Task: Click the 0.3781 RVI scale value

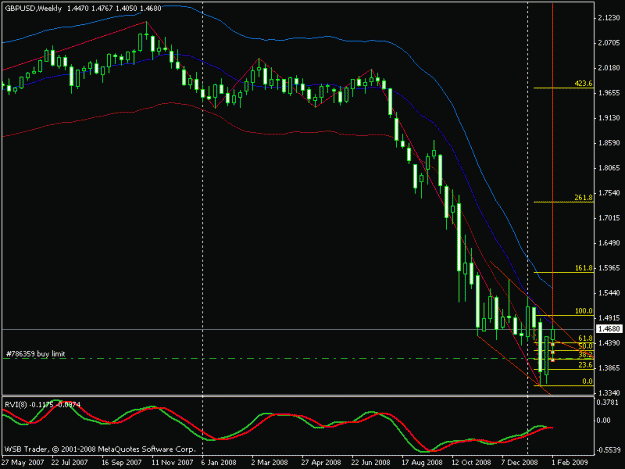Action: click(607, 402)
